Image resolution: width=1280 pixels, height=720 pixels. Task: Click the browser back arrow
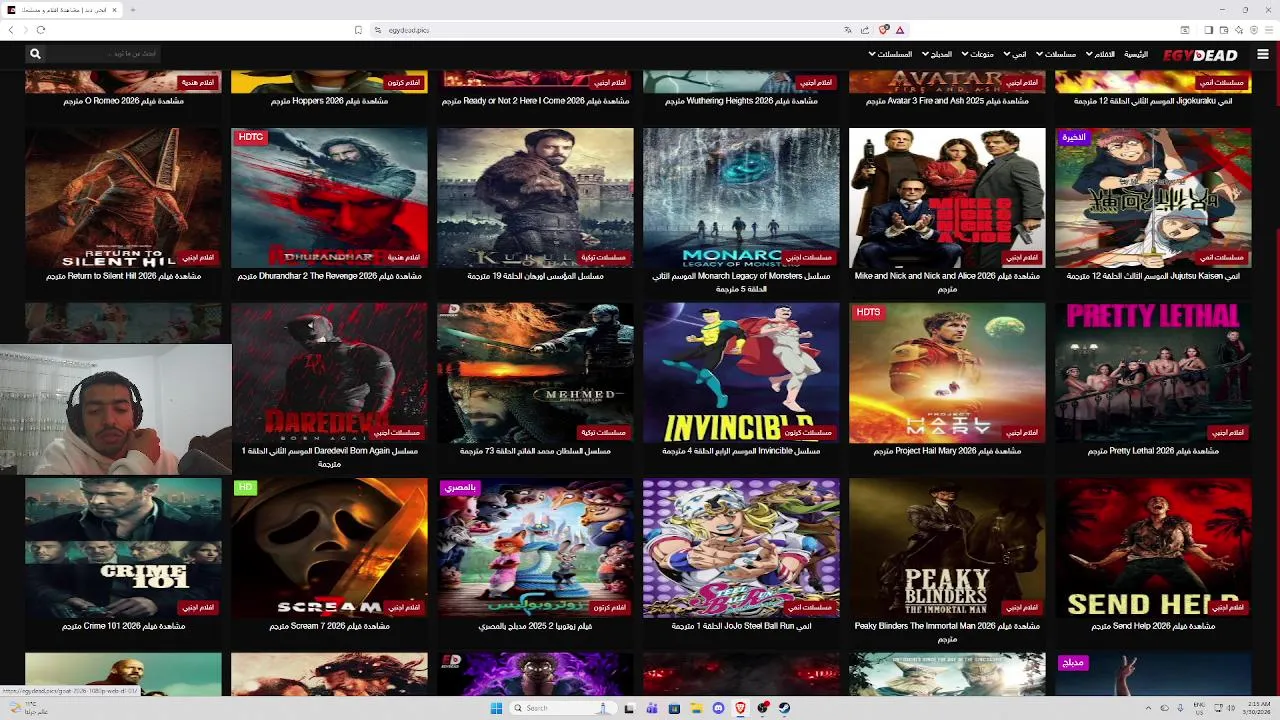[x=11, y=30]
